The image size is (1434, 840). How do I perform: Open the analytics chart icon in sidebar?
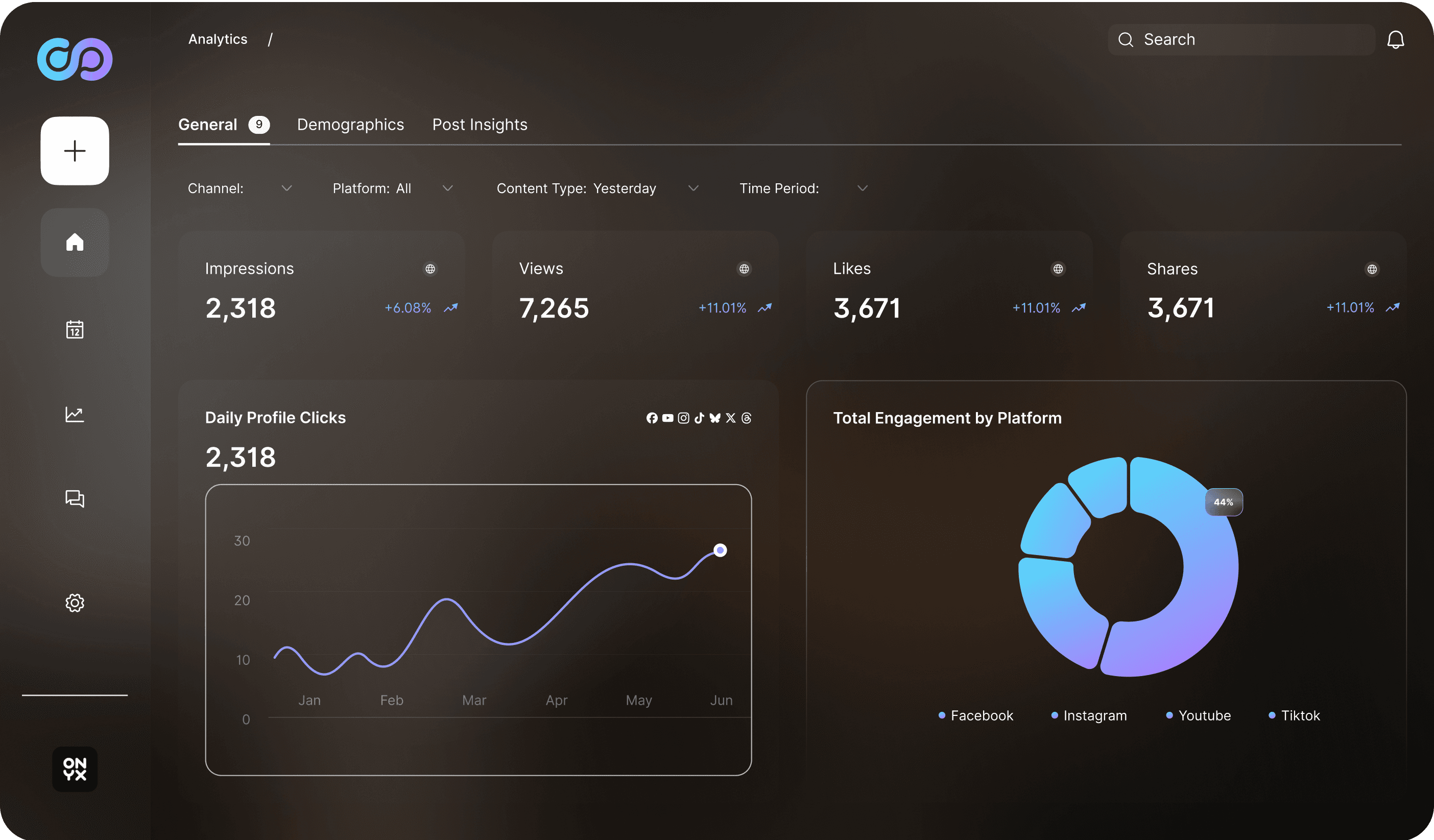coord(75,414)
